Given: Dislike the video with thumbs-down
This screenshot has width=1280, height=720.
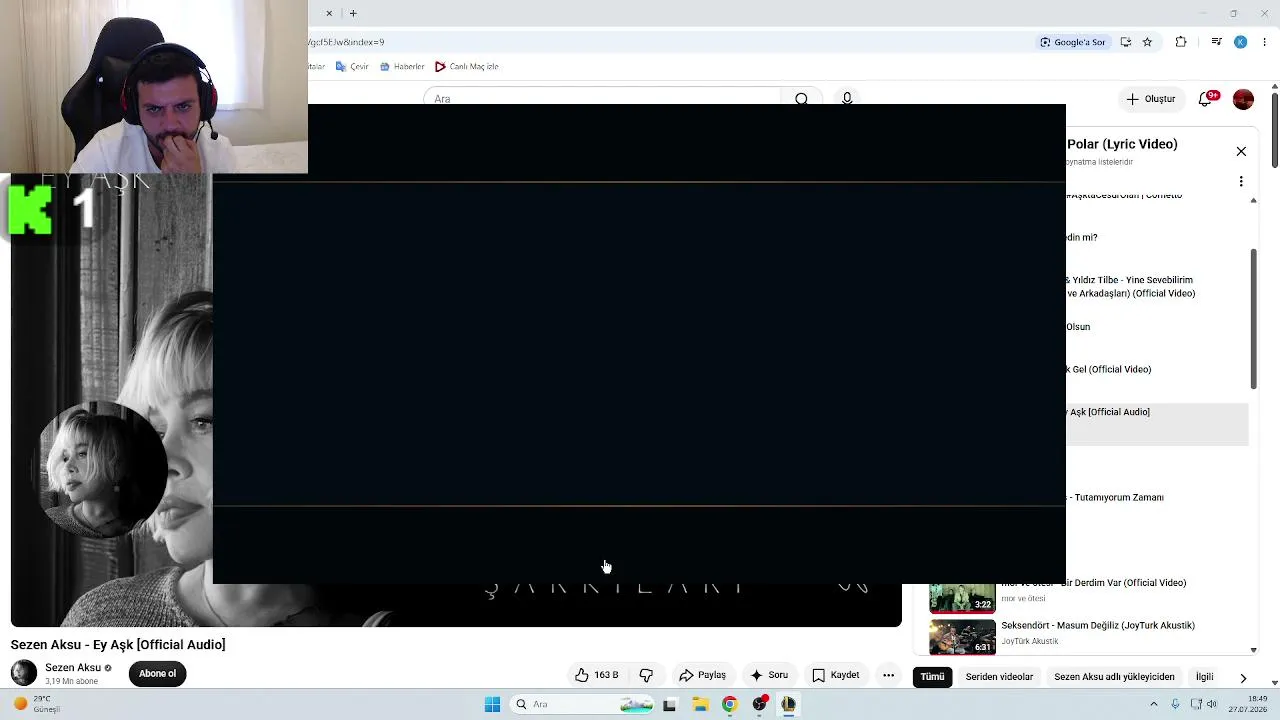Looking at the screenshot, I should click(x=646, y=675).
